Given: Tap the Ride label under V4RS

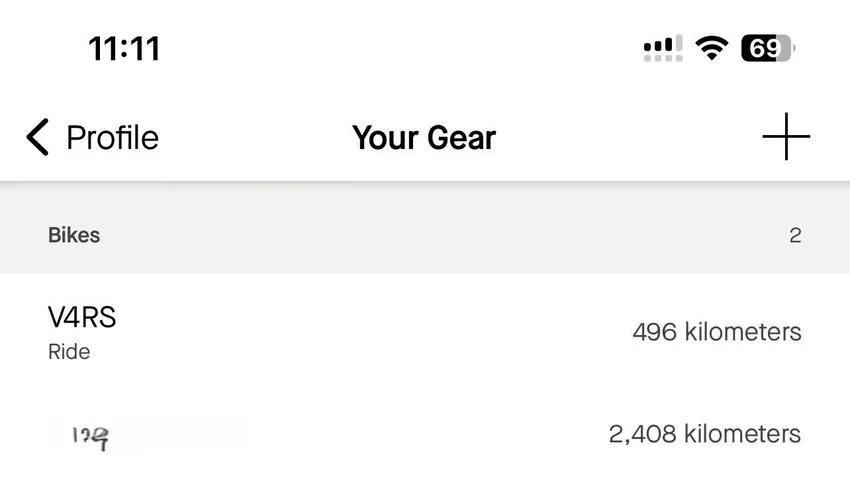Looking at the screenshot, I should point(69,351).
